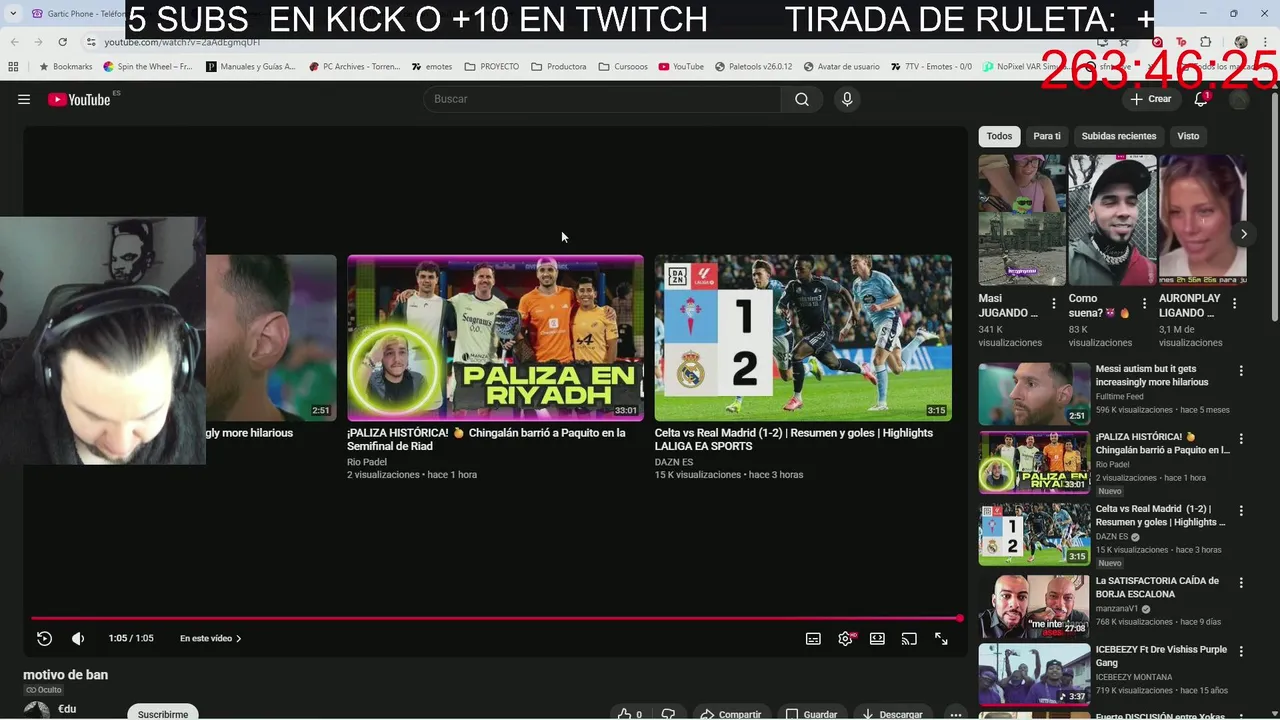Screen dimensions: 1280x720
Task: Open Paletools v26.0.12 bookmark
Action: (754, 67)
